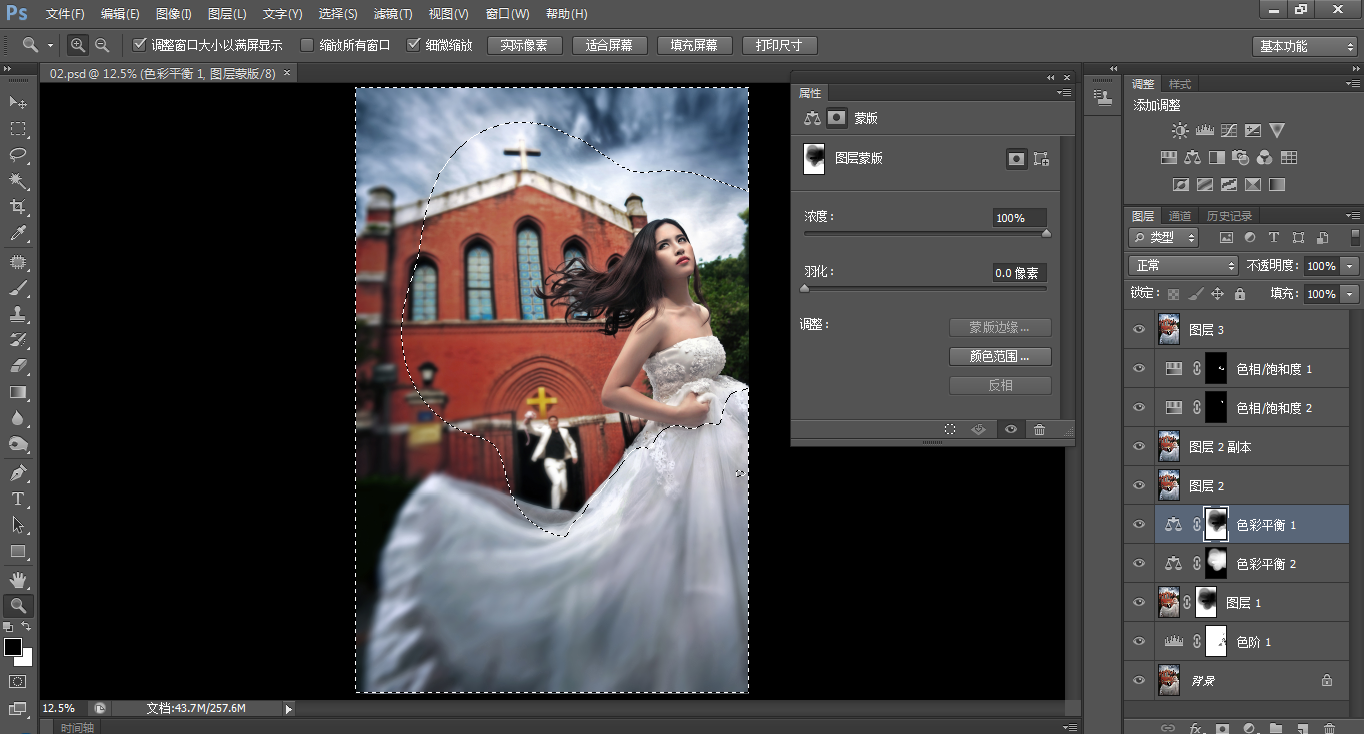The image size is (1364, 734).
Task: Open the 图像(I) menu
Action: pyautogui.click(x=174, y=14)
